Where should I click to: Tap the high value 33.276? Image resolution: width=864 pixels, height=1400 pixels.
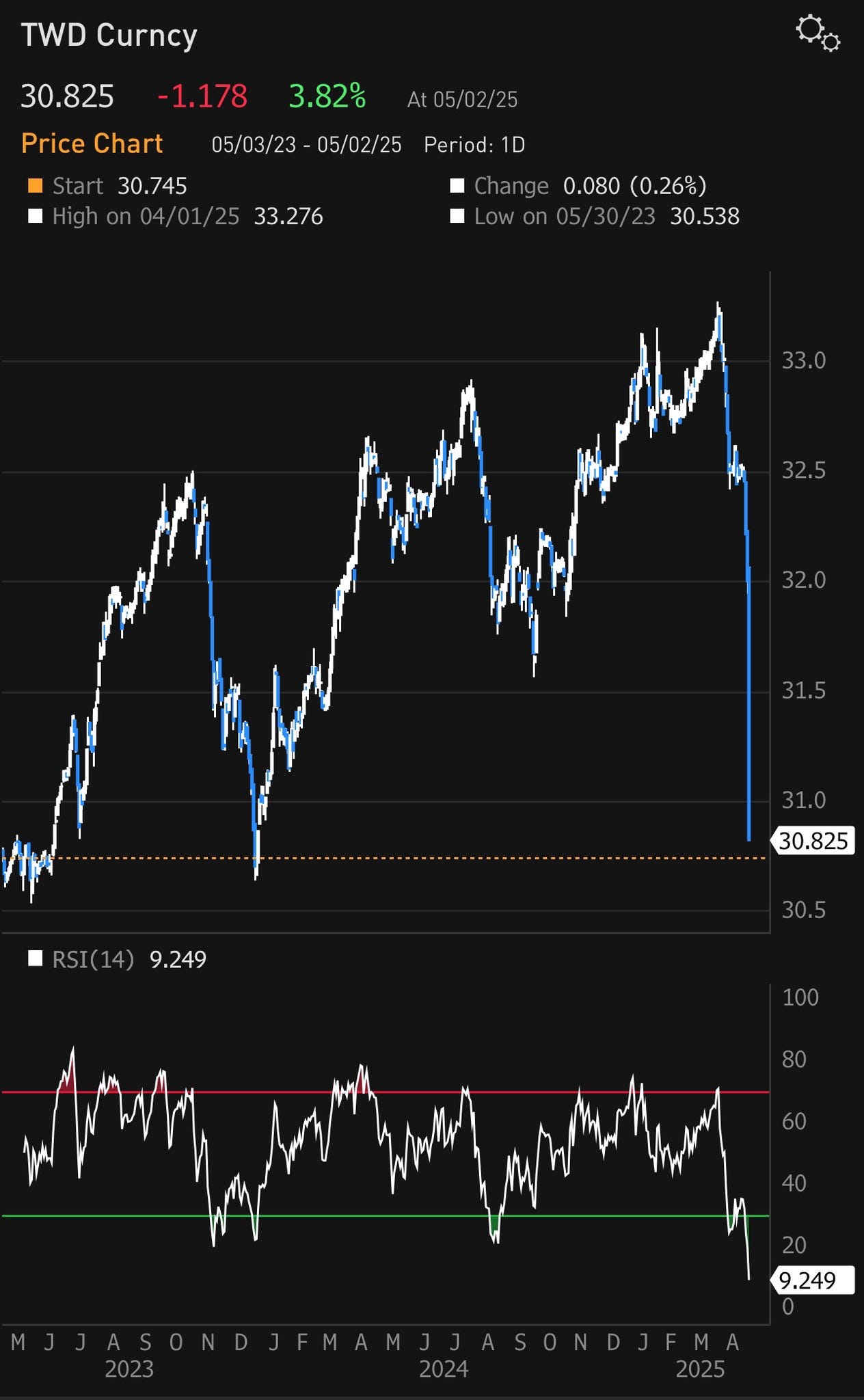point(288,217)
